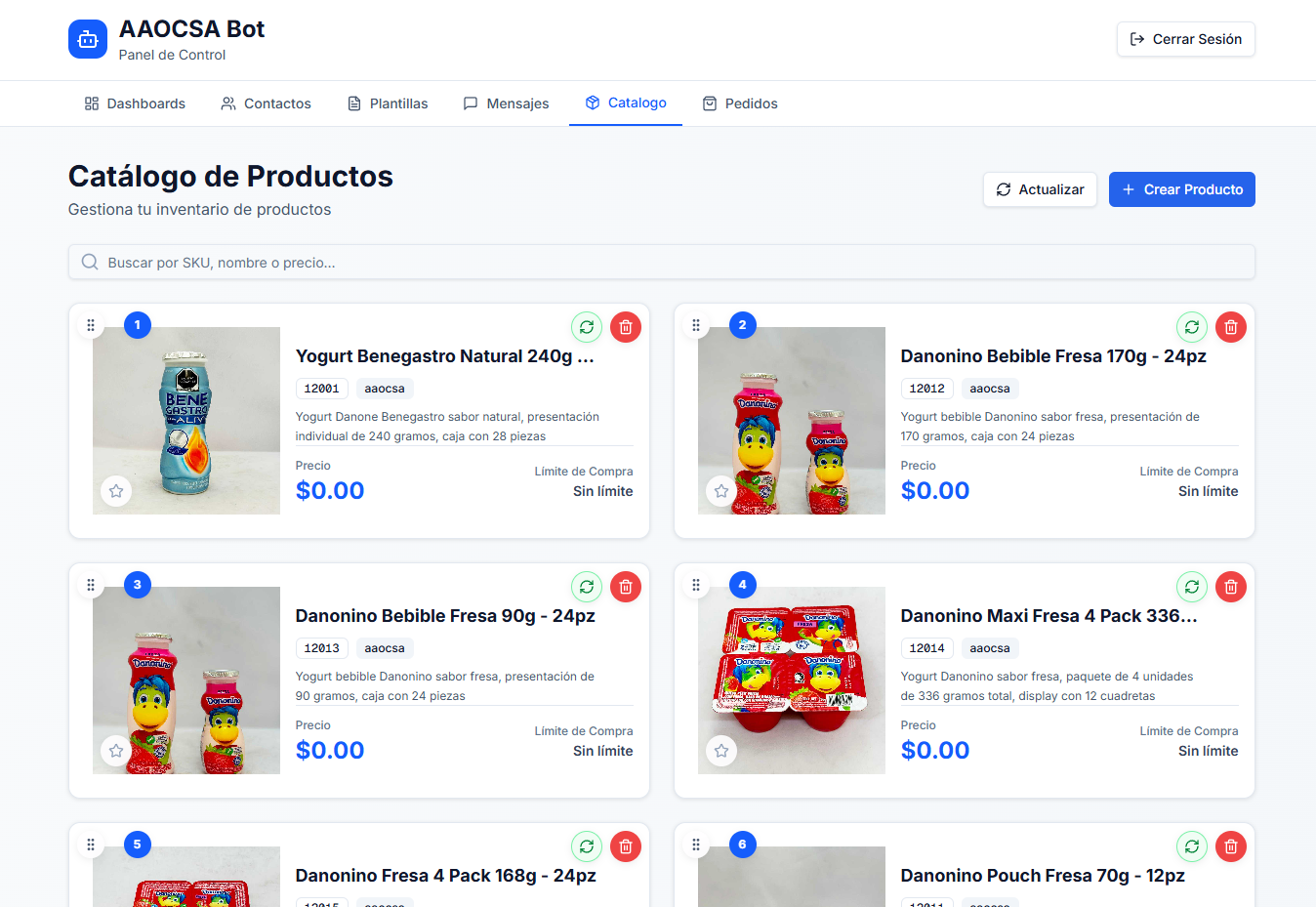Grab the drag handle of product 1
The width and height of the screenshot is (1316, 907).
click(91, 325)
